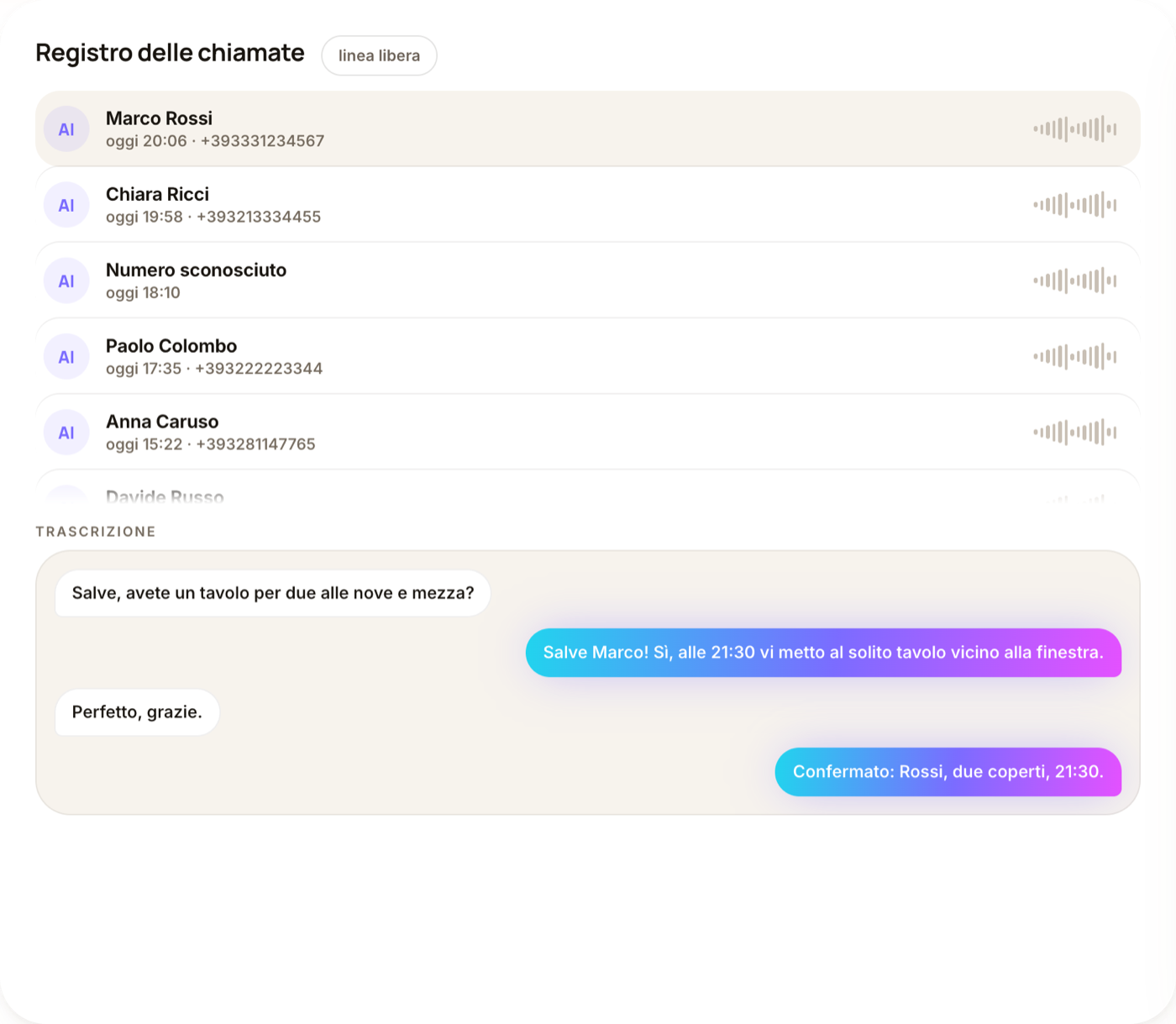Viewport: 1176px width, 1024px height.
Task: Click the AI avatar beside Paolo Colombo
Action: pos(66,357)
